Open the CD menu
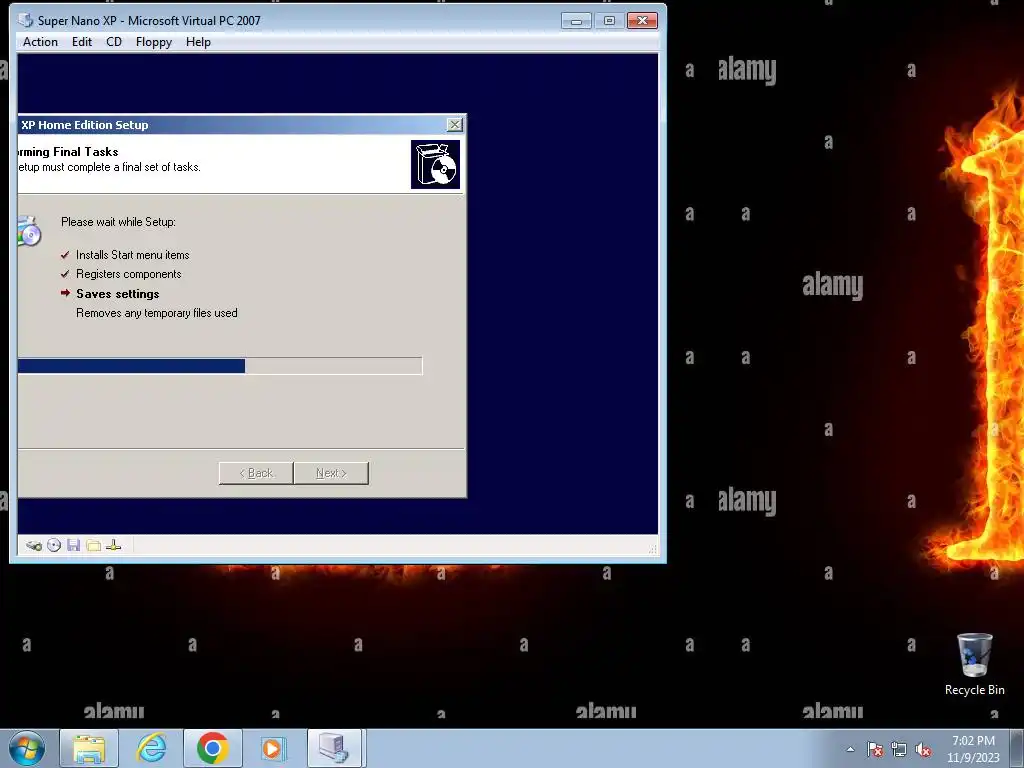This screenshot has width=1024, height=768. pos(114,42)
